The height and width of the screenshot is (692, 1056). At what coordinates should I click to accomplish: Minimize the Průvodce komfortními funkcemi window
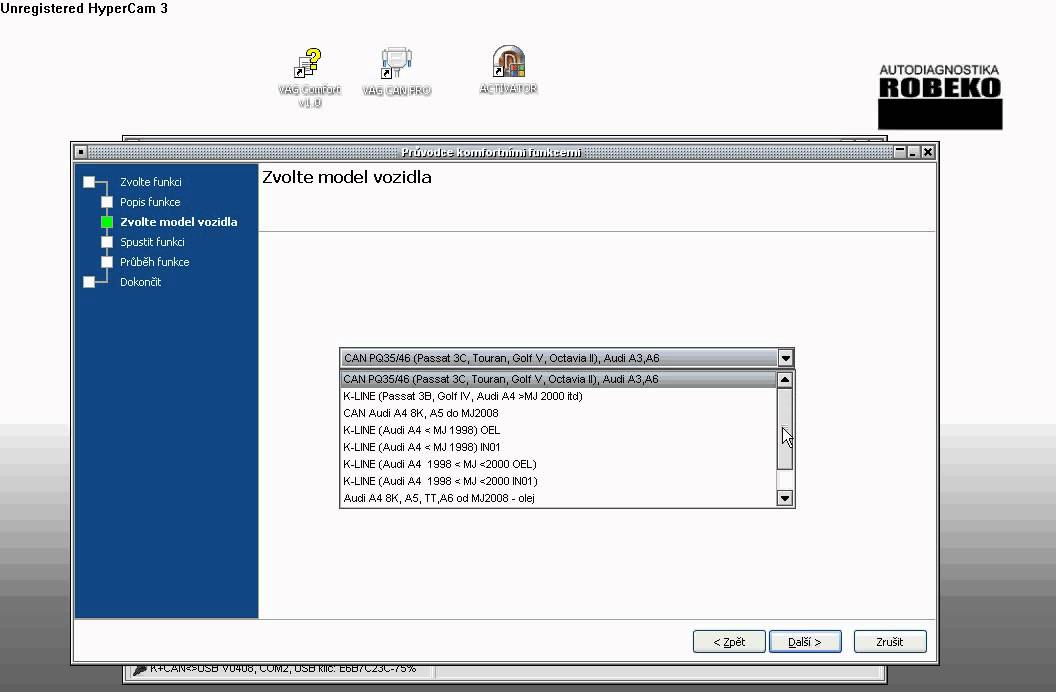913,152
